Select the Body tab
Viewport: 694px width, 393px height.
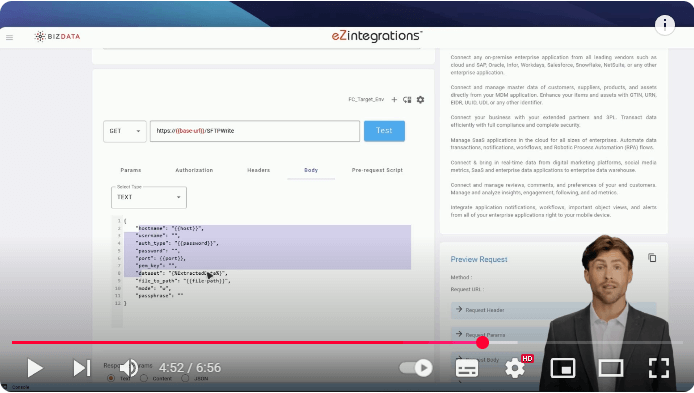point(311,170)
